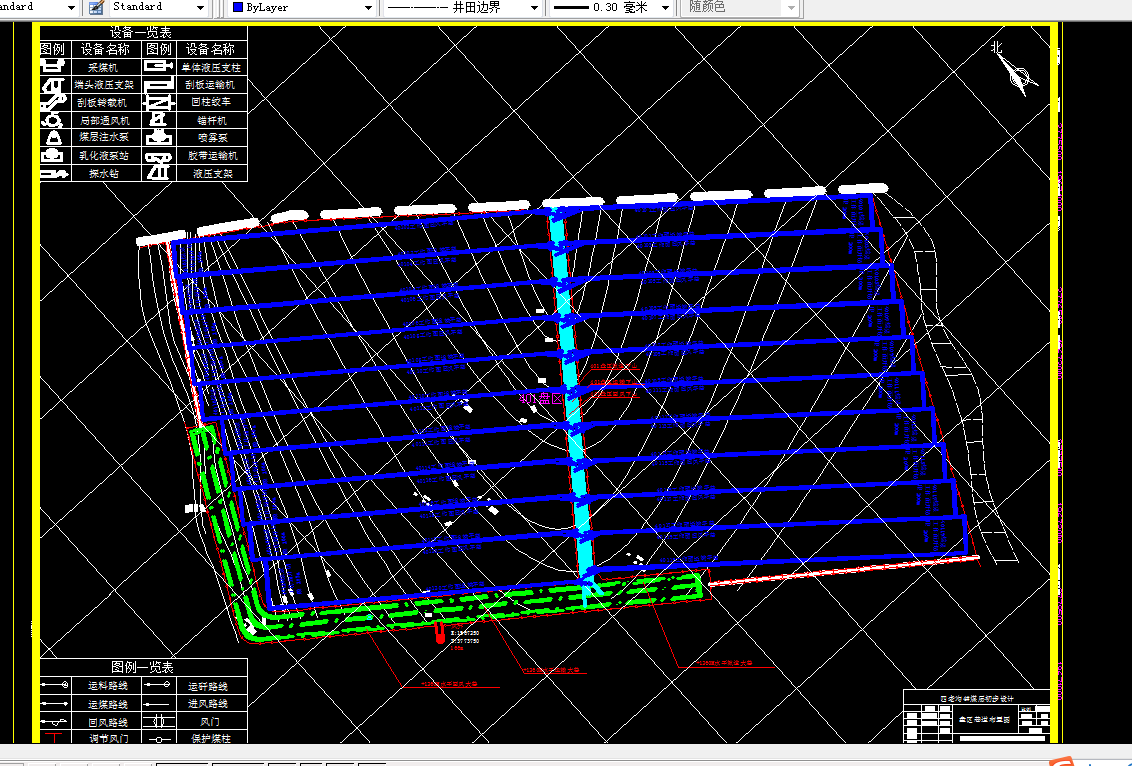Select the 局部通风机 legend symbol
The image size is (1132, 766).
coord(53,120)
